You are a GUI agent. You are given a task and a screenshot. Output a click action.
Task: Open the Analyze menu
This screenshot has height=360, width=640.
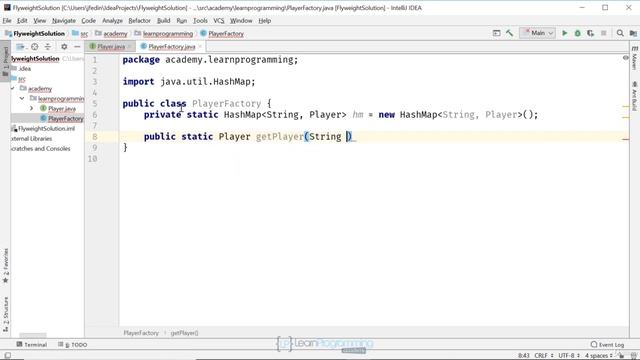tap(112, 20)
